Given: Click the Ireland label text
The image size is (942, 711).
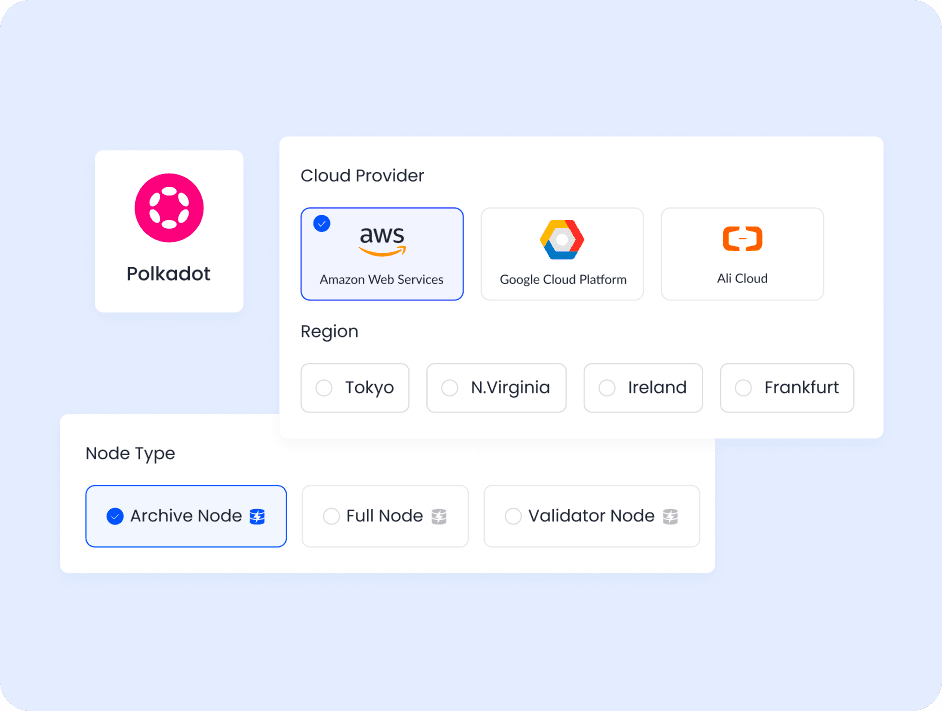Looking at the screenshot, I should tap(657, 388).
